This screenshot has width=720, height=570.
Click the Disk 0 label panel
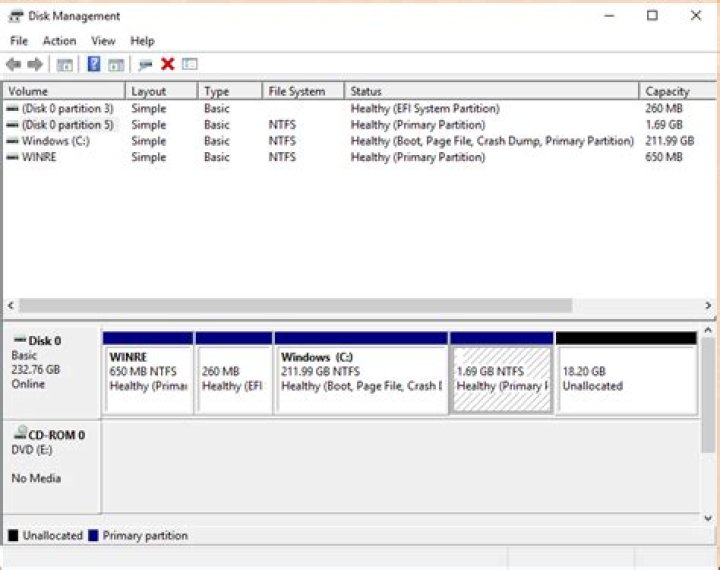52,372
